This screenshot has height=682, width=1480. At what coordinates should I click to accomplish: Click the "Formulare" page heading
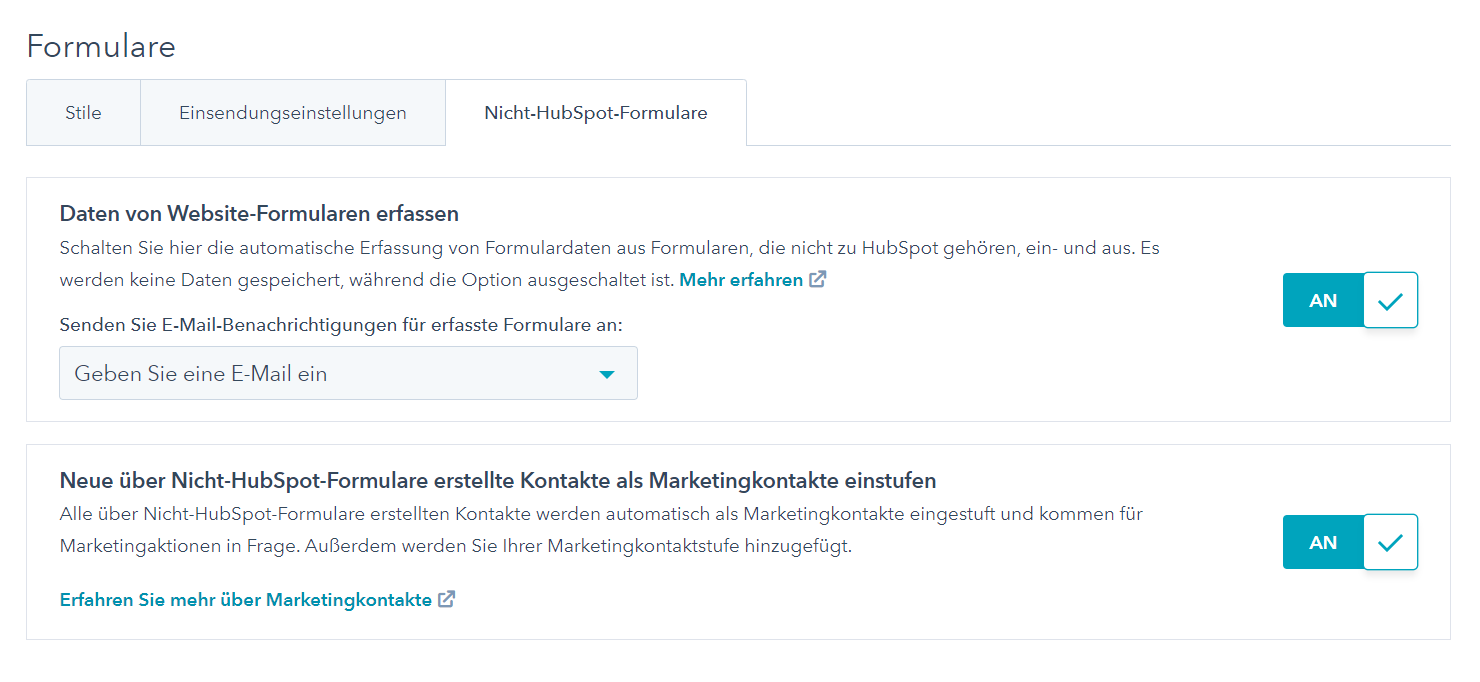click(x=101, y=46)
